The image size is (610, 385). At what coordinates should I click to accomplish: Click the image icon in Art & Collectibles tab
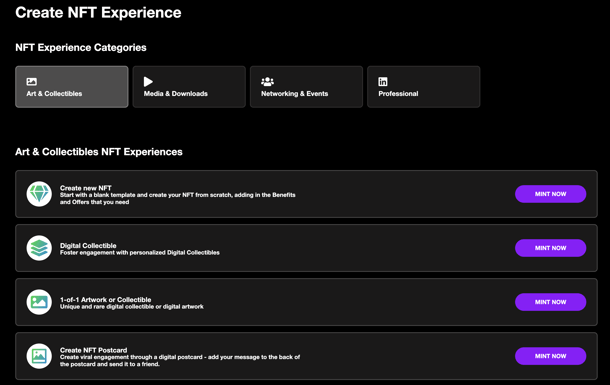32,82
